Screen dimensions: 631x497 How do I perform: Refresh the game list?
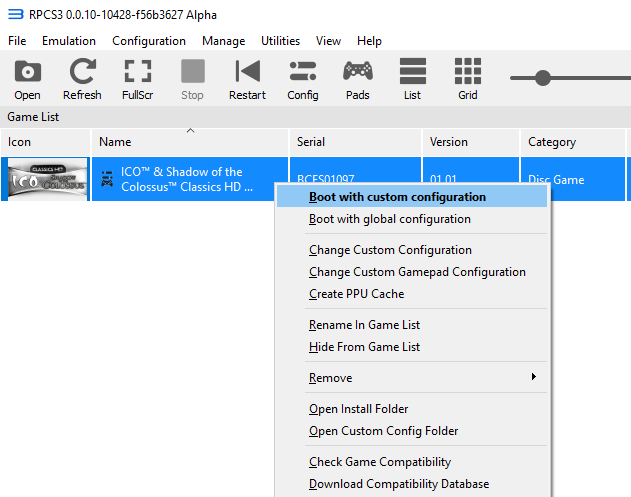click(x=82, y=80)
